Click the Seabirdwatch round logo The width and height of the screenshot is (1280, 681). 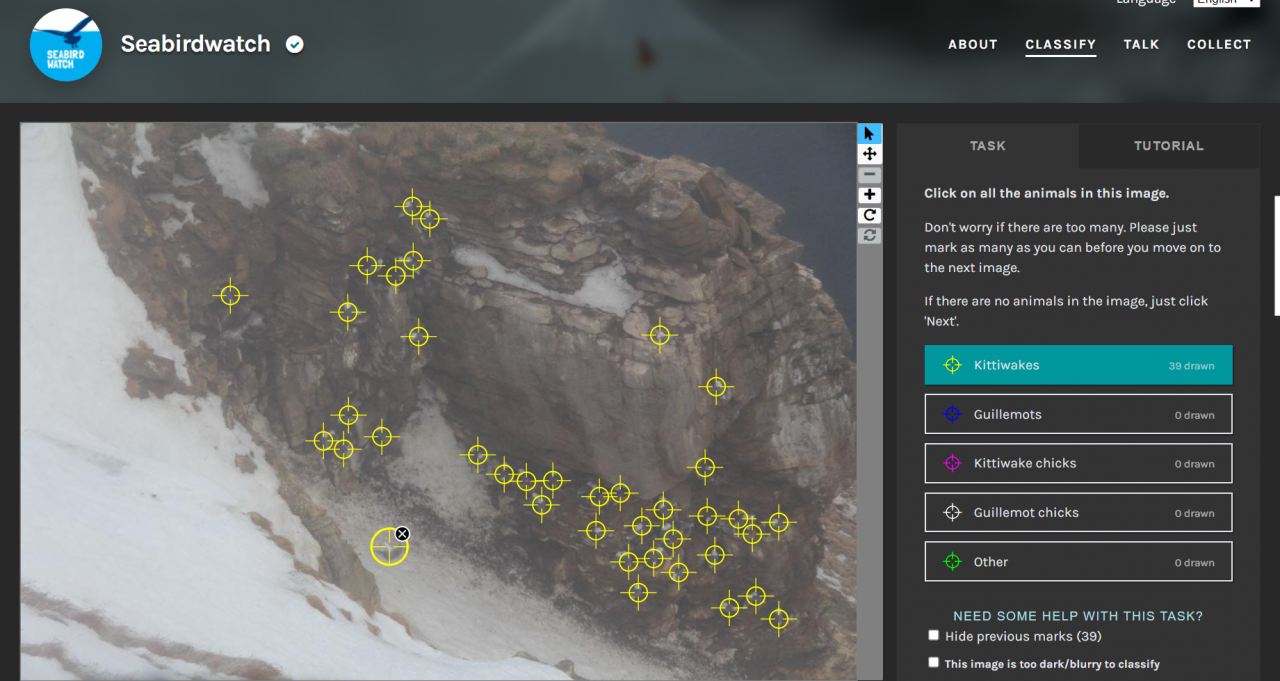tap(66, 45)
